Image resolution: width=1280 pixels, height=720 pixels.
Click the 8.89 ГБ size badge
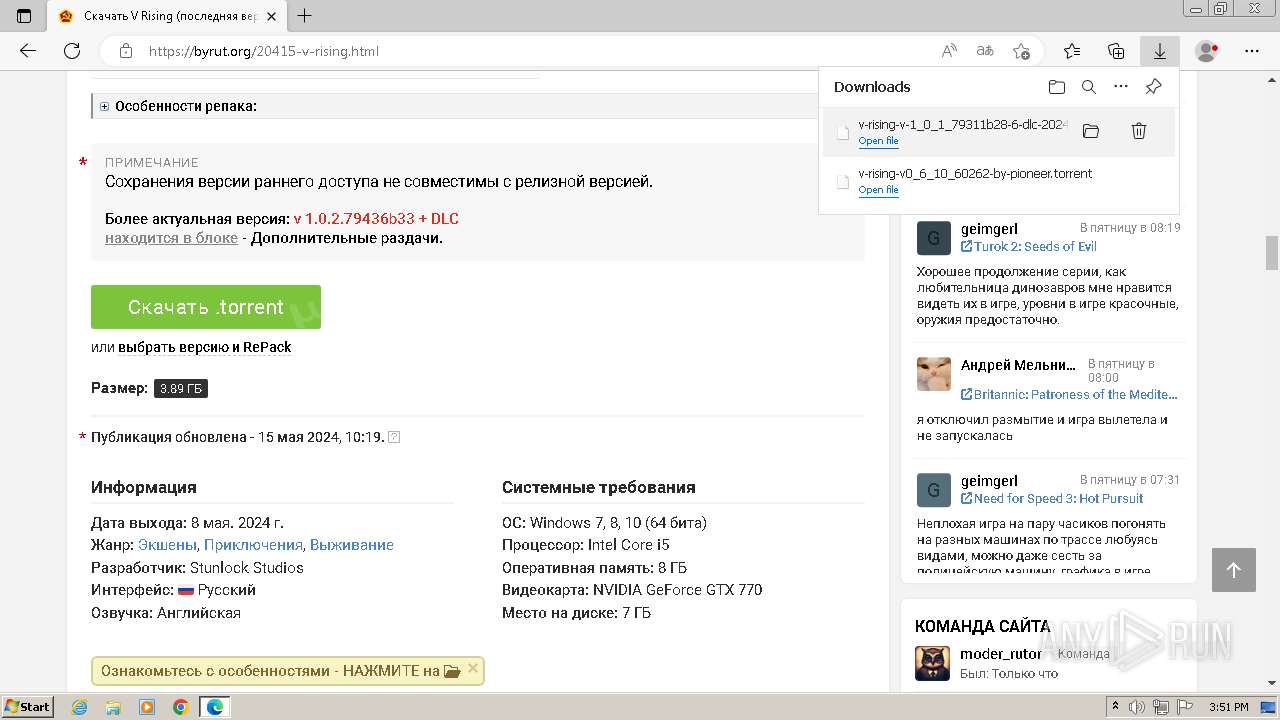click(x=181, y=389)
